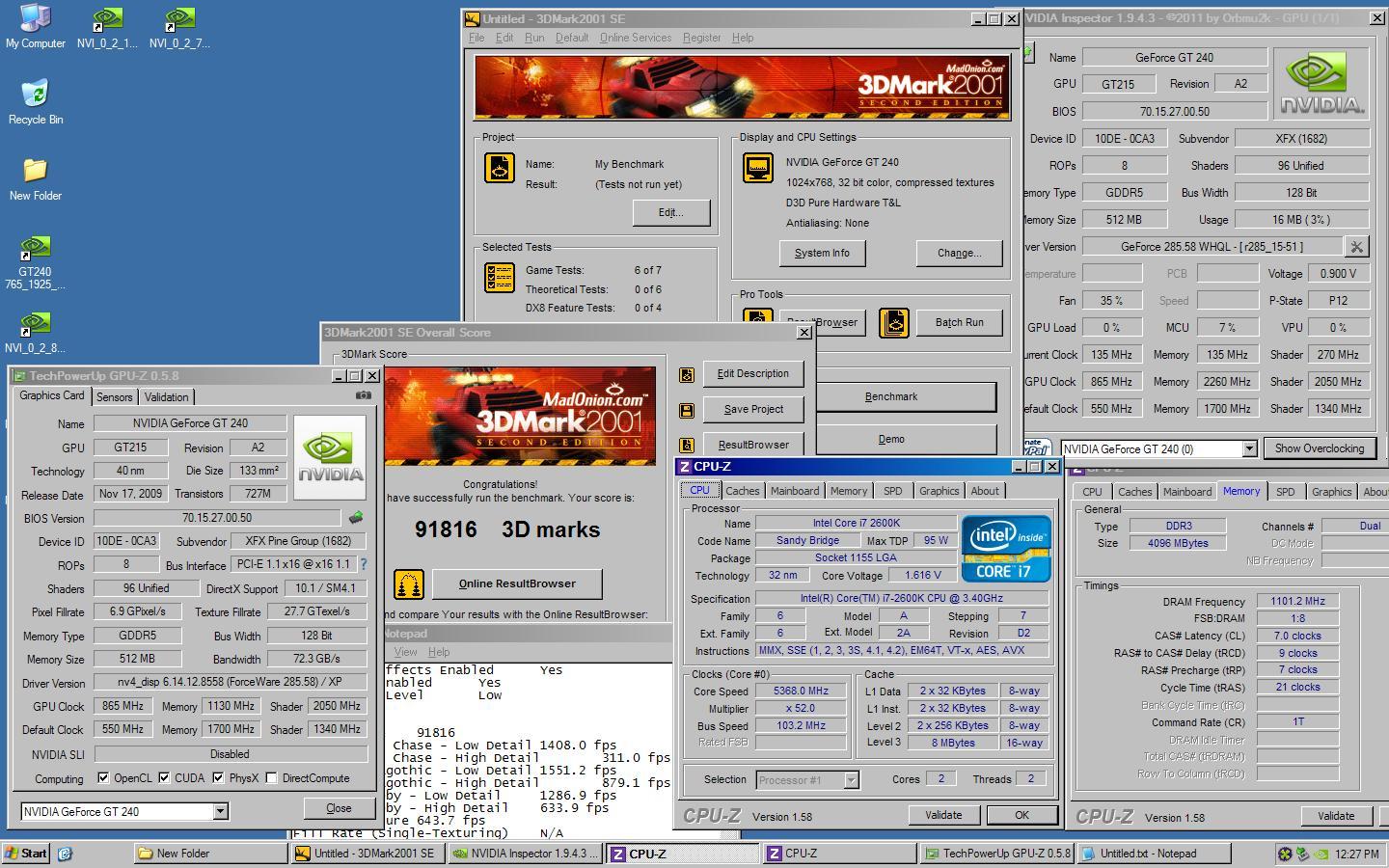This screenshot has width=1389, height=868.
Task: Switch to Untitled.txt - Notepad on taskbar
Action: (x=1153, y=854)
